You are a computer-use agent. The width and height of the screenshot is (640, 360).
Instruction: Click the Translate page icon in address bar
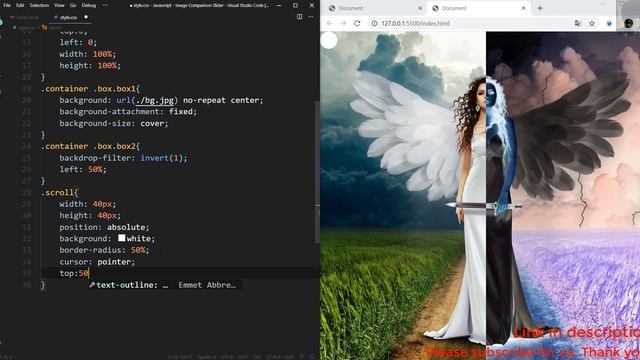[x=578, y=23]
